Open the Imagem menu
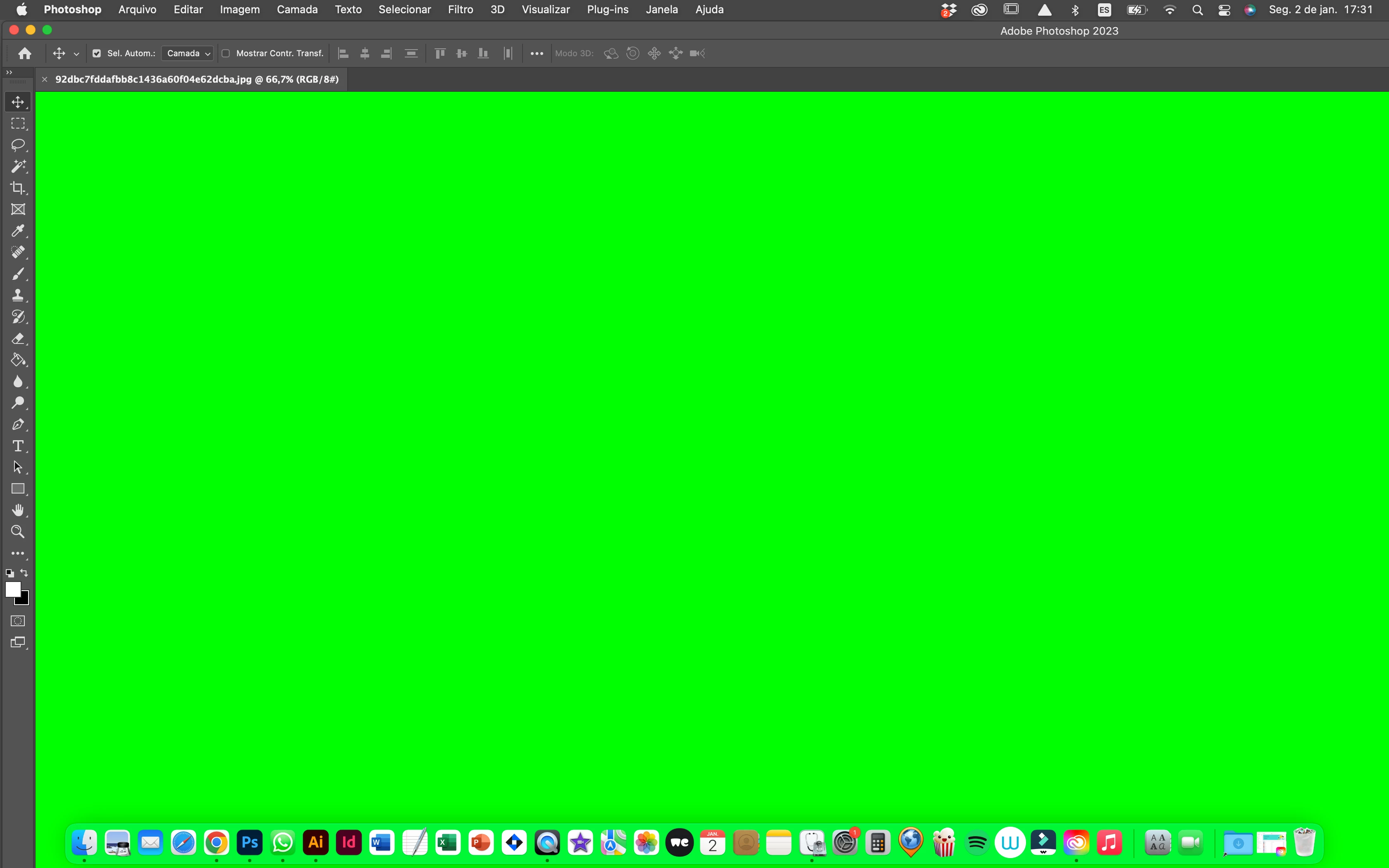Screen dimensions: 1389x868 239,10
